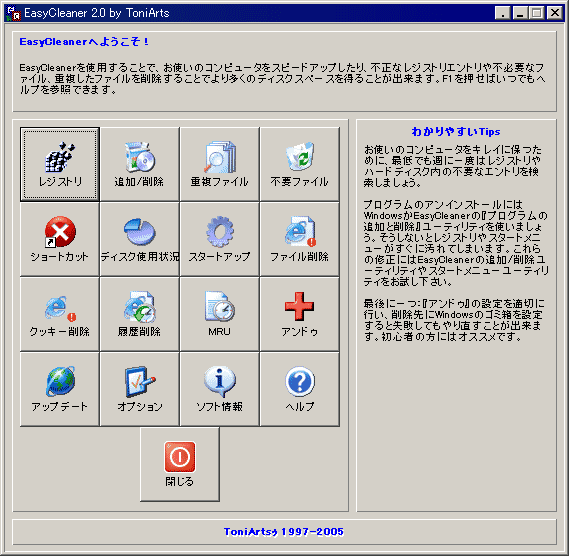Click the EasyCleaner title bar icon
This screenshot has width=569, height=556.
14,13
